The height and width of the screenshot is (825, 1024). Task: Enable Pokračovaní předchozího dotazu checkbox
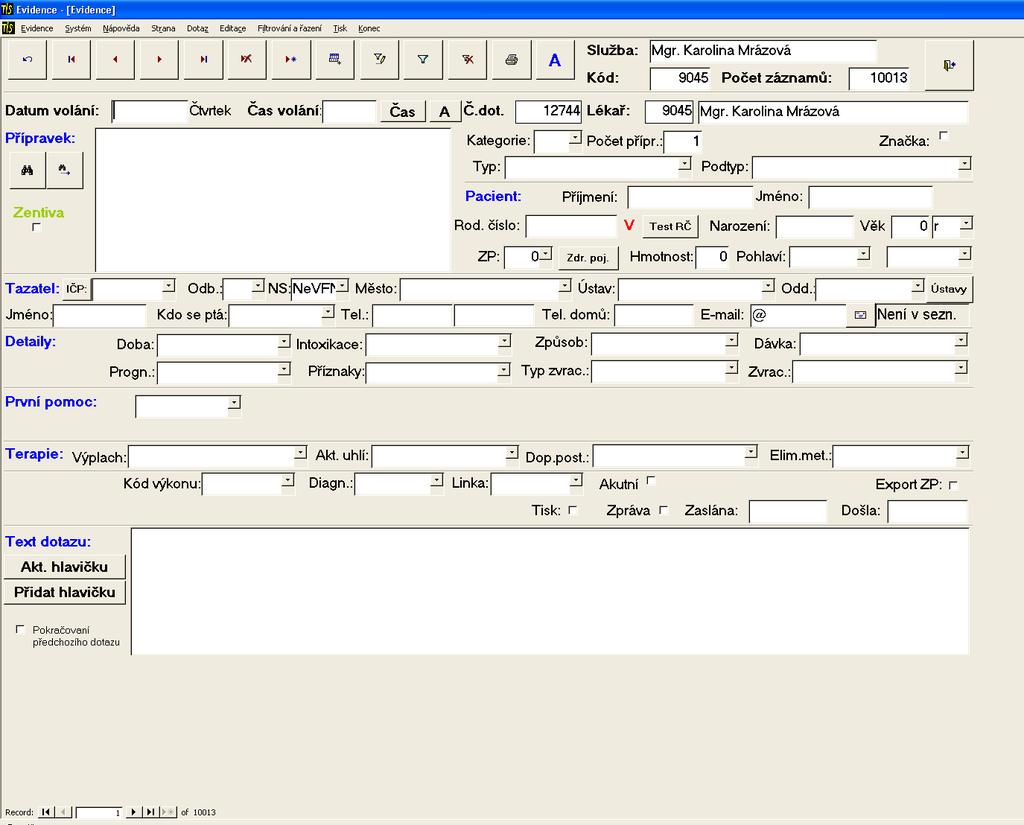tap(20, 630)
